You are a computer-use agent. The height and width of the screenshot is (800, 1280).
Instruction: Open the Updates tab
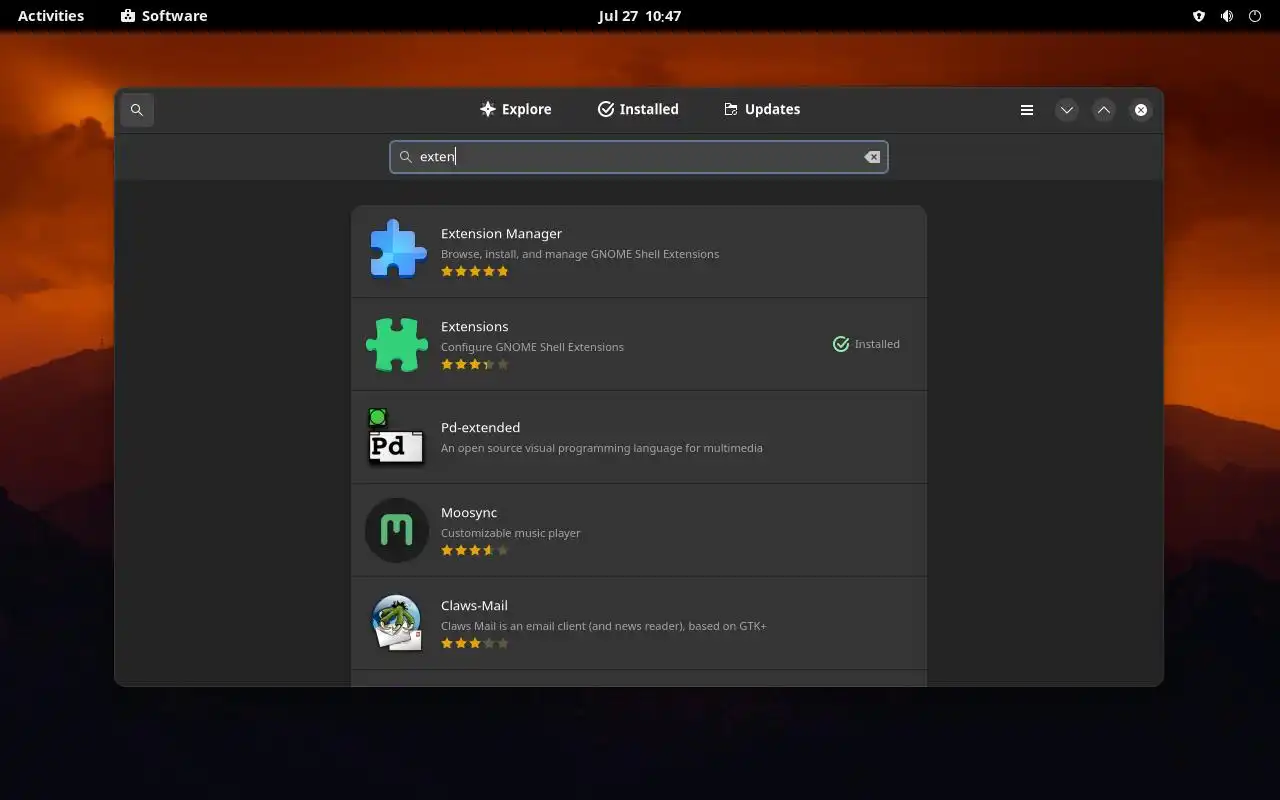click(x=762, y=110)
